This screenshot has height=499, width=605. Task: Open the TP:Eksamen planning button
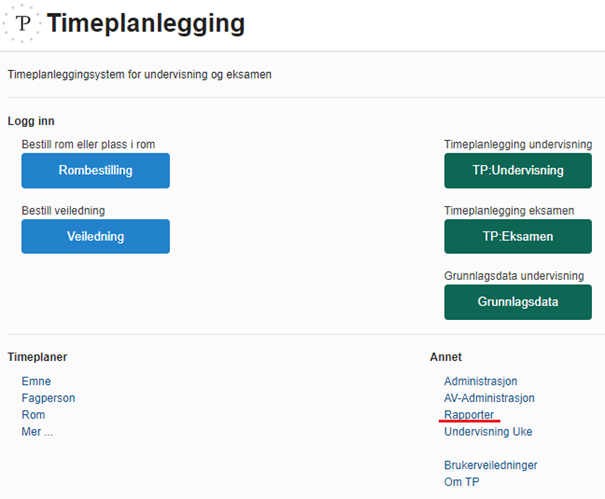(518, 236)
